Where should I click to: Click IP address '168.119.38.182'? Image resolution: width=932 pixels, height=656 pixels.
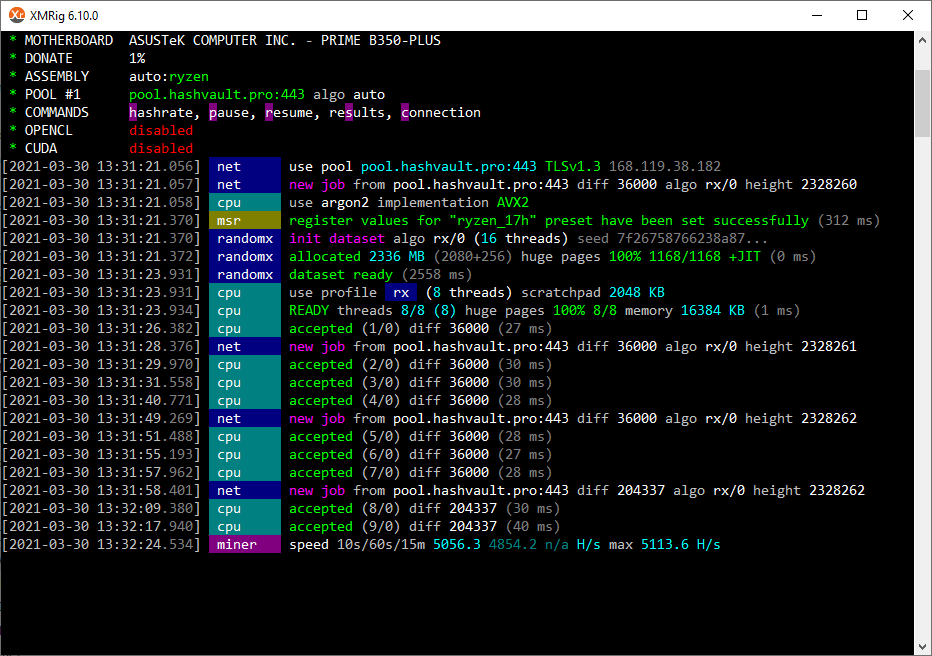(665, 166)
